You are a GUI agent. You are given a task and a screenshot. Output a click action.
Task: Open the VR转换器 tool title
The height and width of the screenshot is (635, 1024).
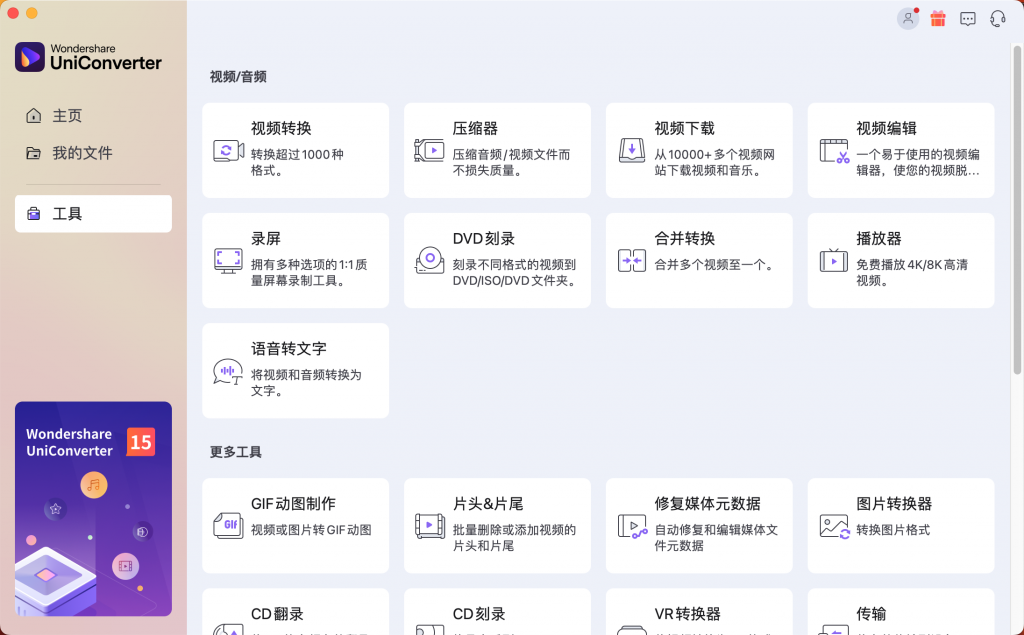pyautogui.click(x=688, y=614)
